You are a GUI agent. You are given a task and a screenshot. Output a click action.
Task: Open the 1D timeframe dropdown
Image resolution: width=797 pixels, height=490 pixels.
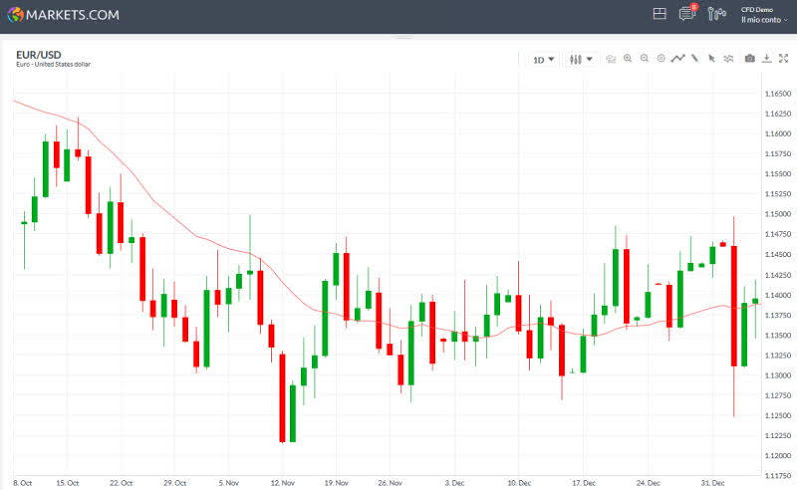coord(543,60)
